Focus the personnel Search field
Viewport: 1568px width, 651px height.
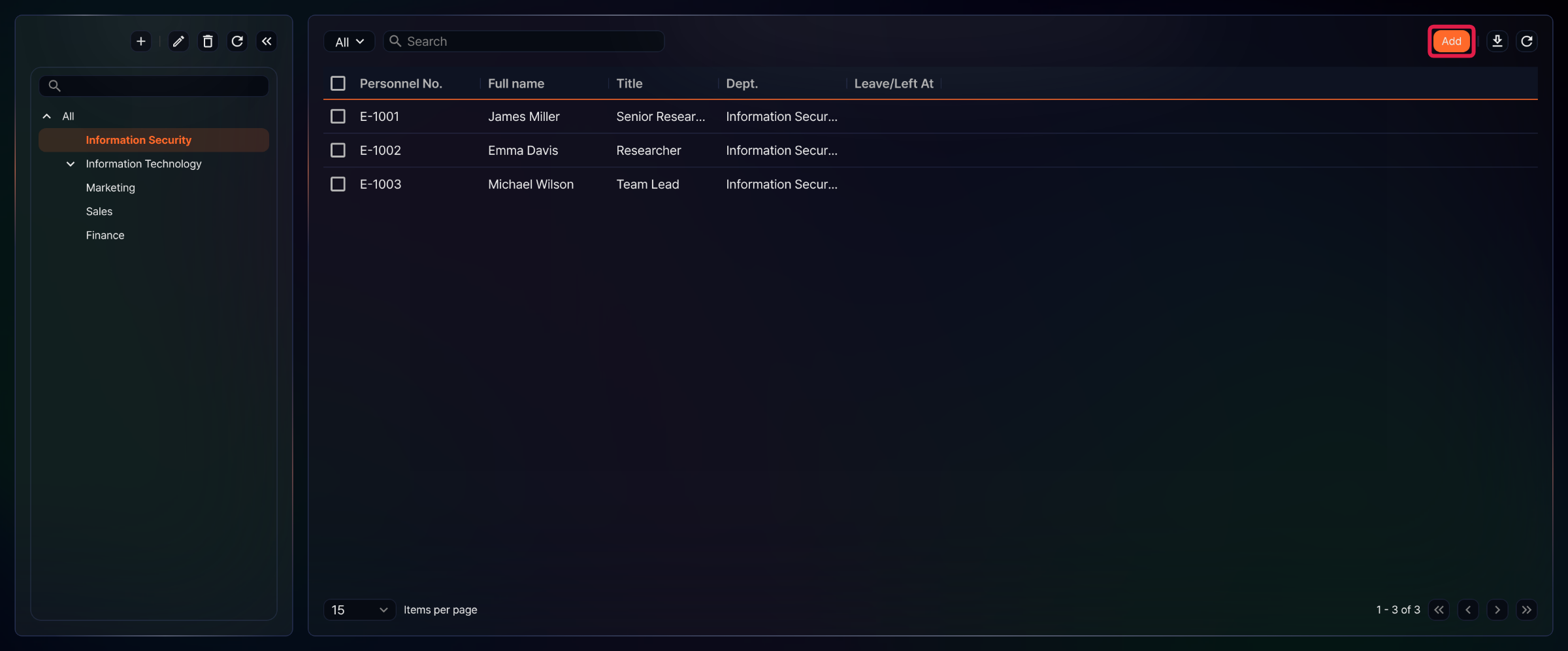[x=524, y=41]
